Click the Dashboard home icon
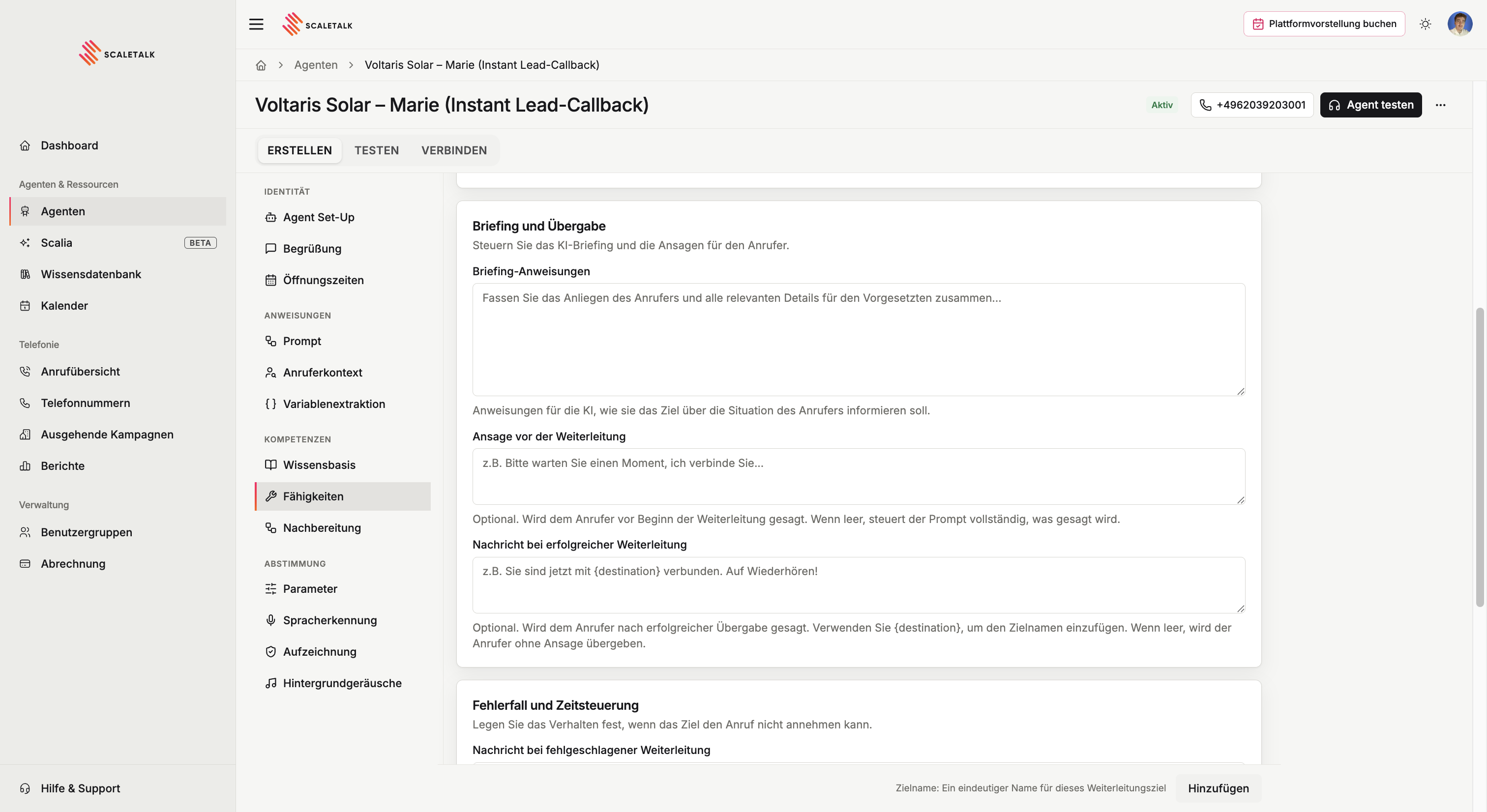 25,145
